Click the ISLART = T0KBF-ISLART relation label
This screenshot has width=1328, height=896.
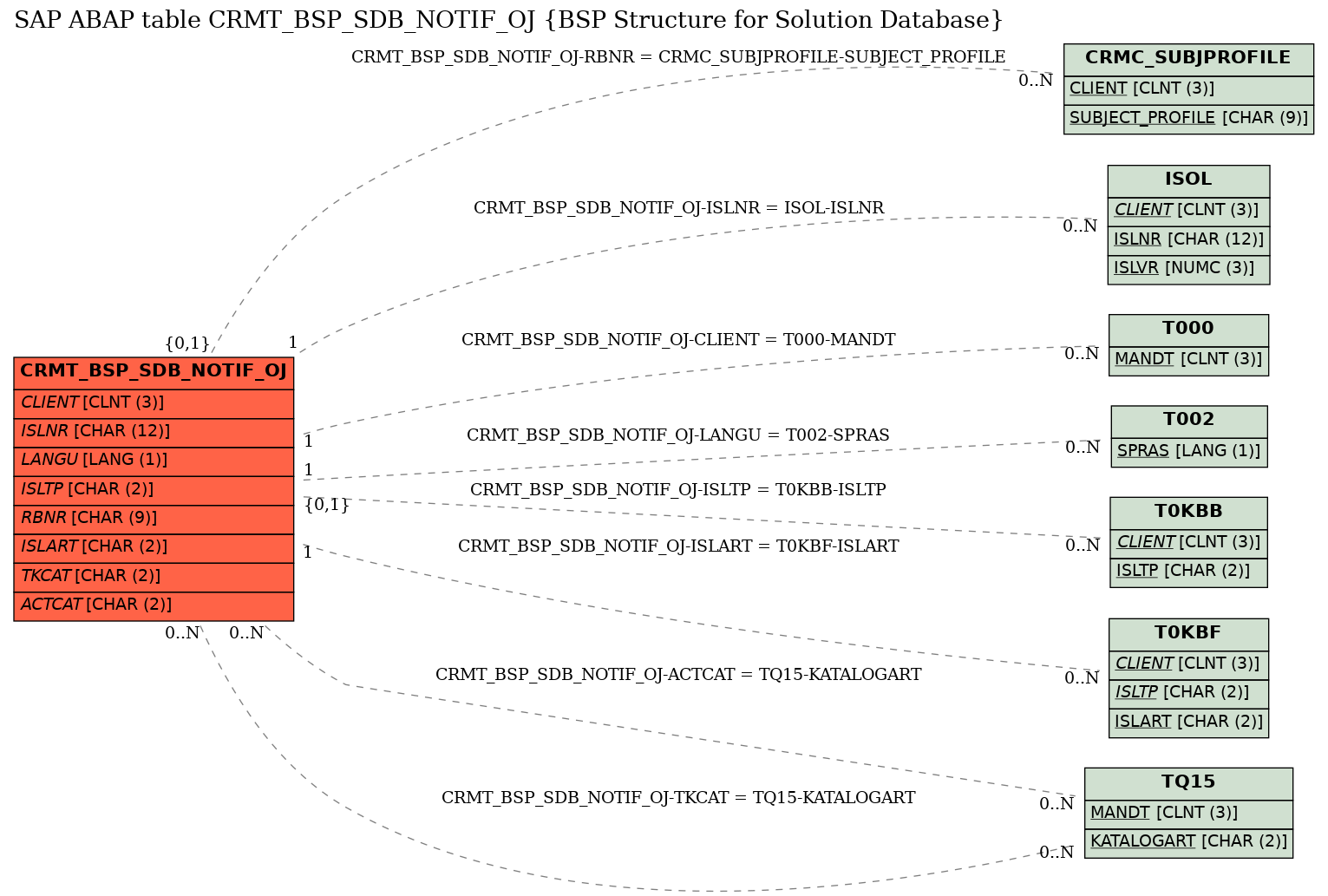click(x=678, y=546)
